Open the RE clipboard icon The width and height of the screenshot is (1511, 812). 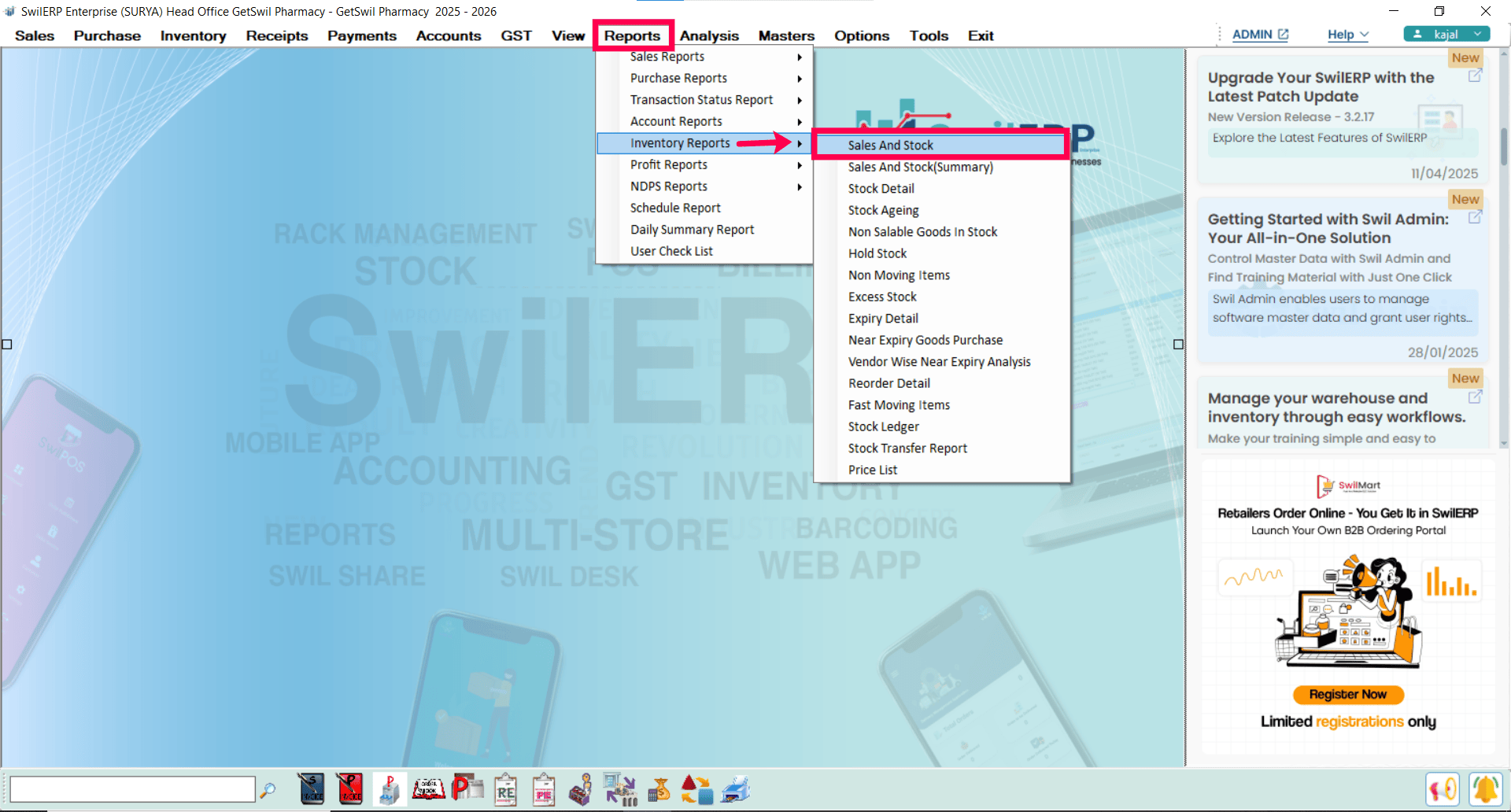click(505, 790)
